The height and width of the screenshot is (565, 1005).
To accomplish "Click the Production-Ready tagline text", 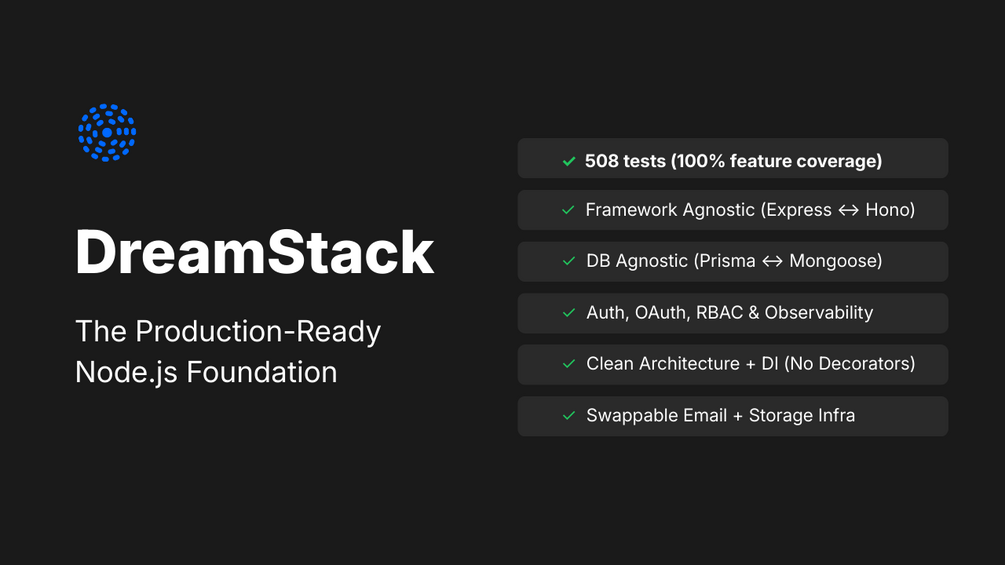I will coord(228,331).
